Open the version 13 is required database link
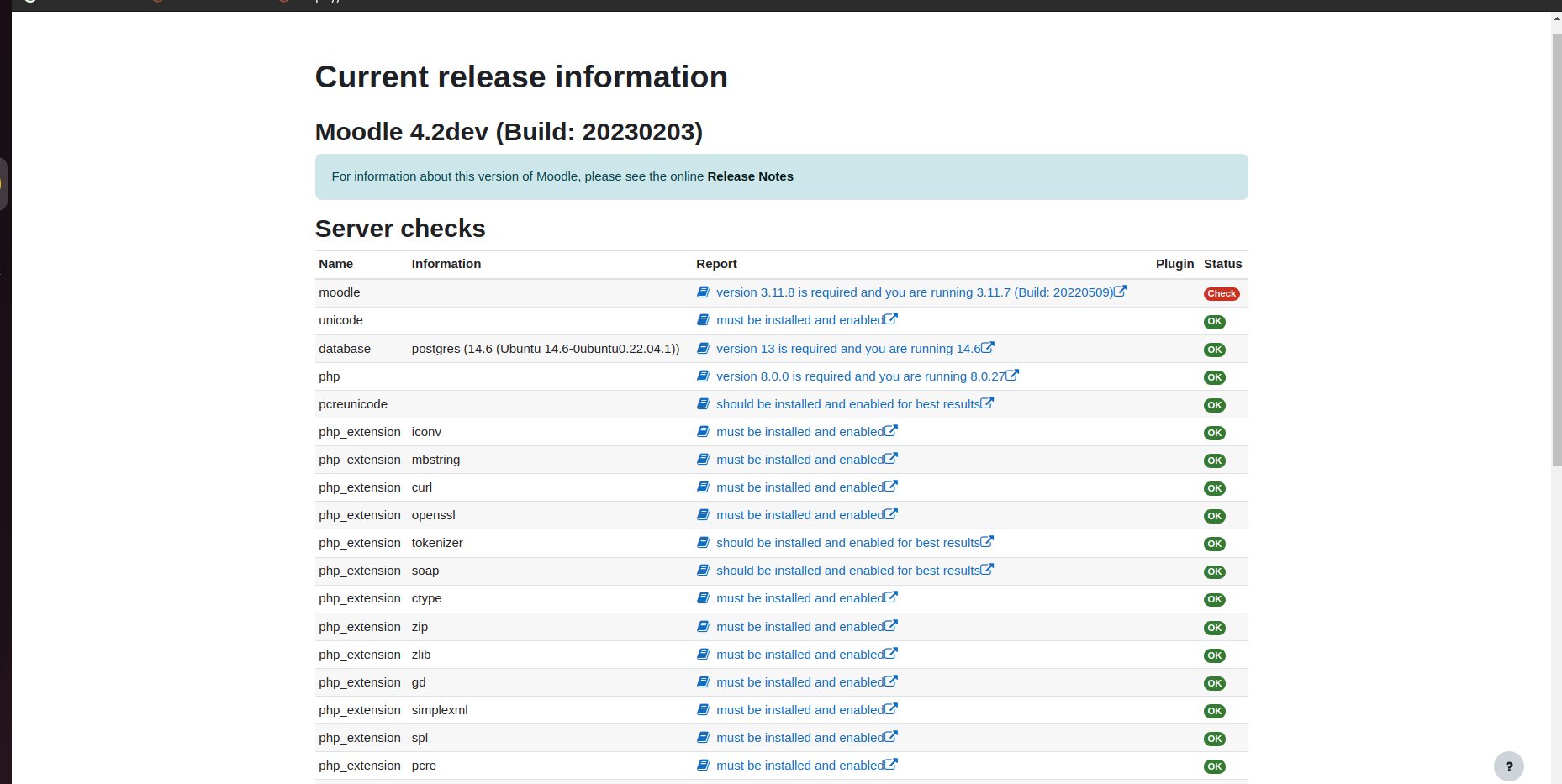This screenshot has width=1562, height=784. tap(848, 349)
